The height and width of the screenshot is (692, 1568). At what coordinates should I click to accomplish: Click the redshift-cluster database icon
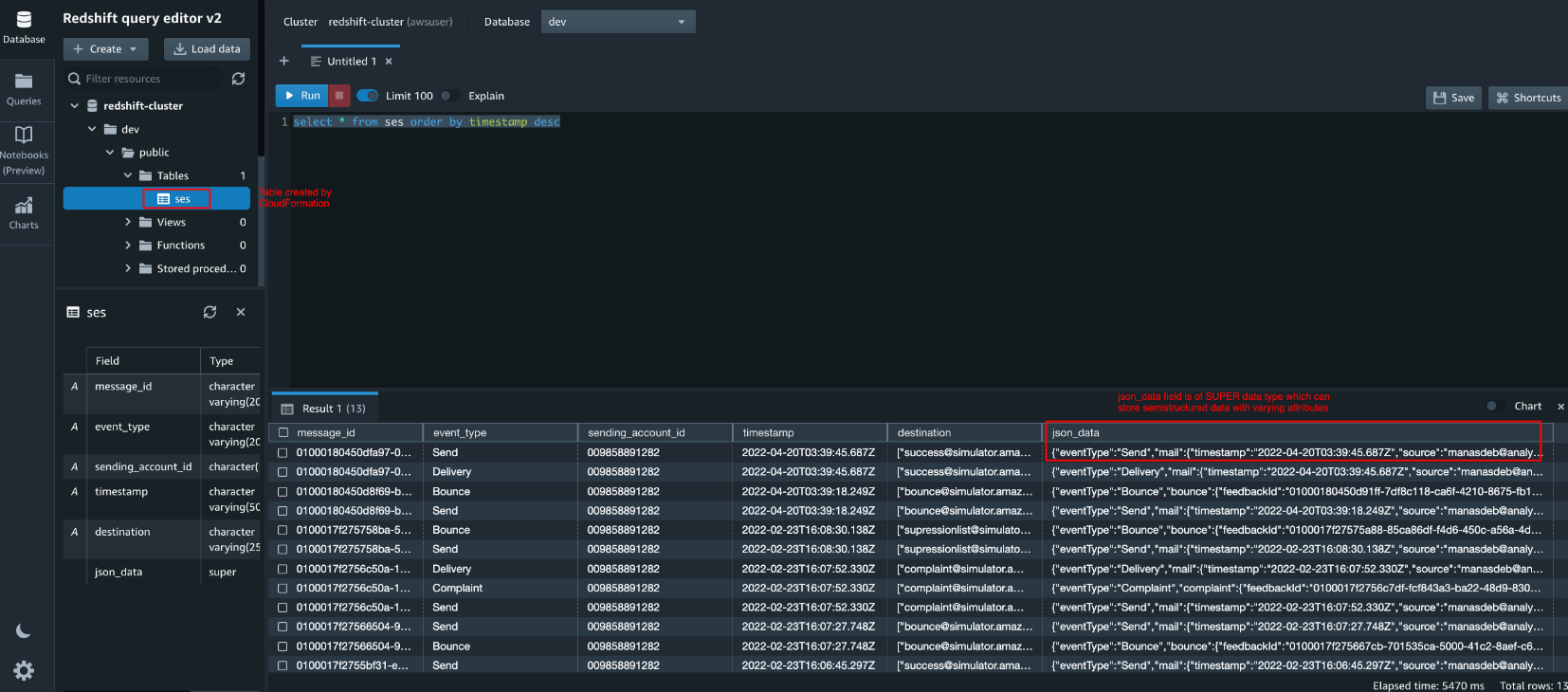coord(92,106)
